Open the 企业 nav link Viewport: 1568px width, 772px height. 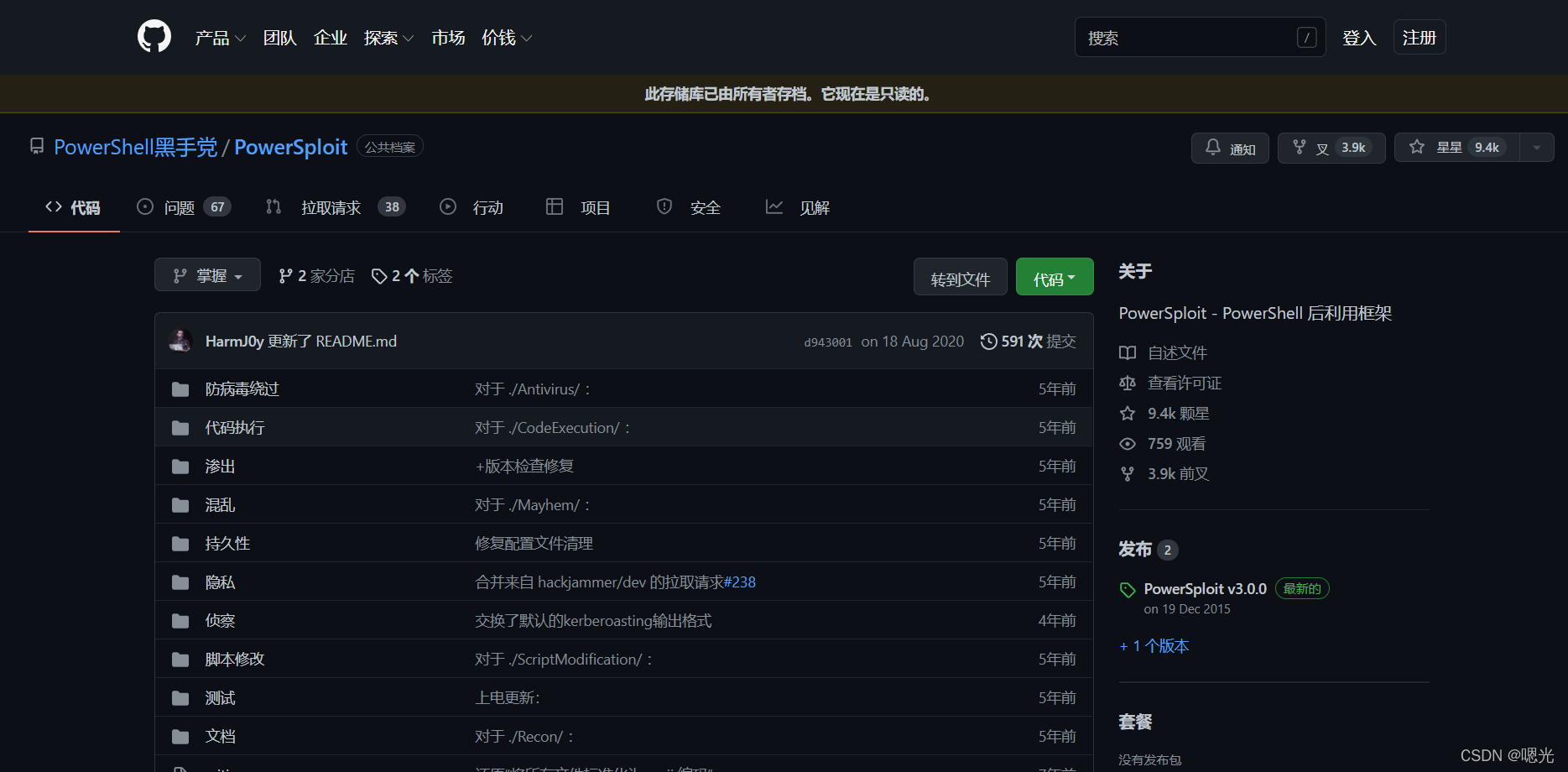330,38
